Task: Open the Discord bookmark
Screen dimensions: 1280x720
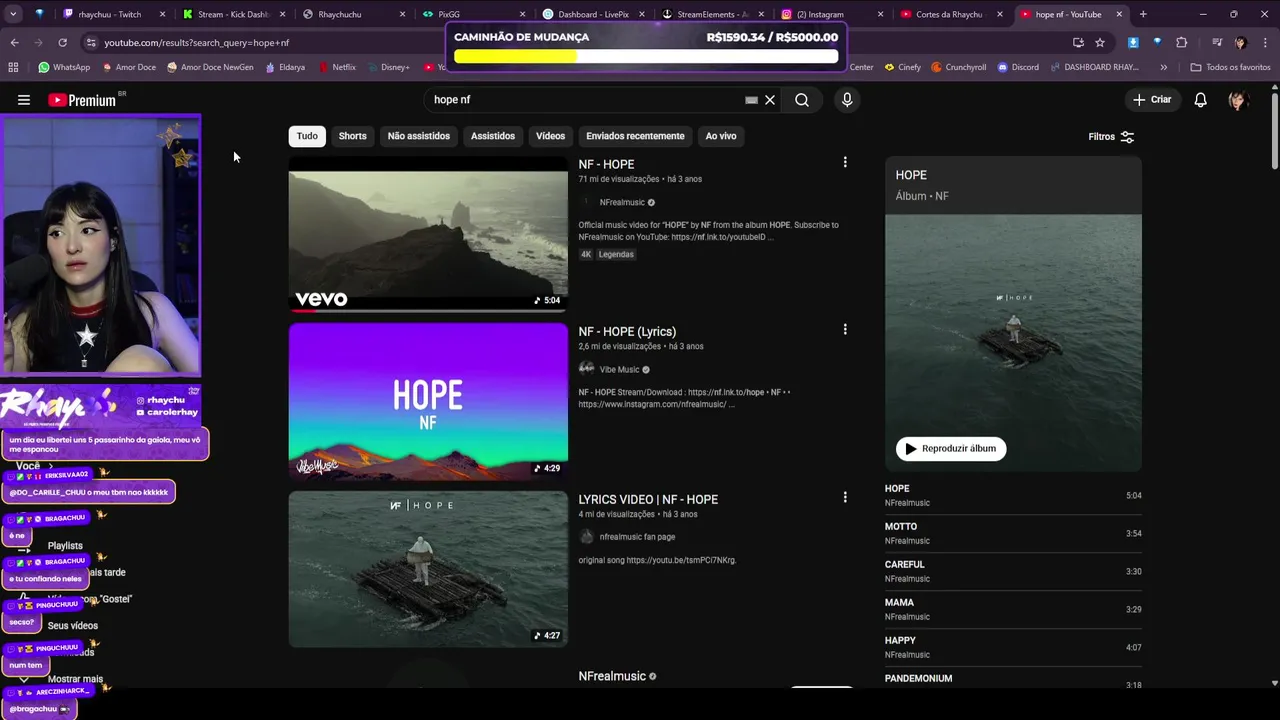Action: [x=1018, y=67]
